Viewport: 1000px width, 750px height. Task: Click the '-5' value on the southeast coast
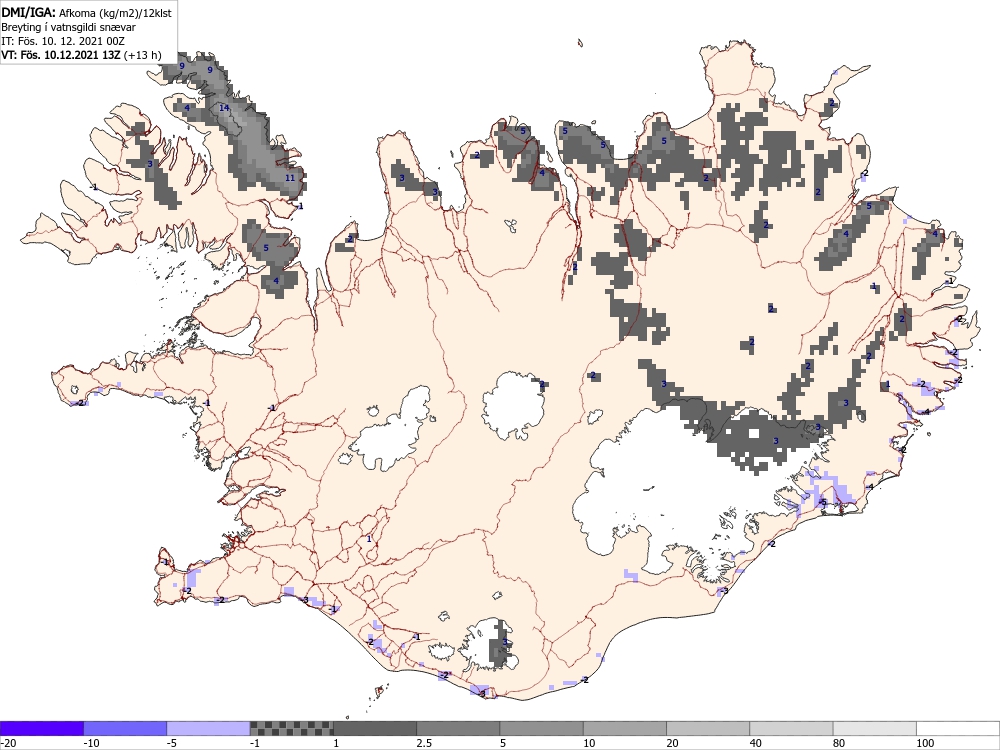(x=822, y=503)
